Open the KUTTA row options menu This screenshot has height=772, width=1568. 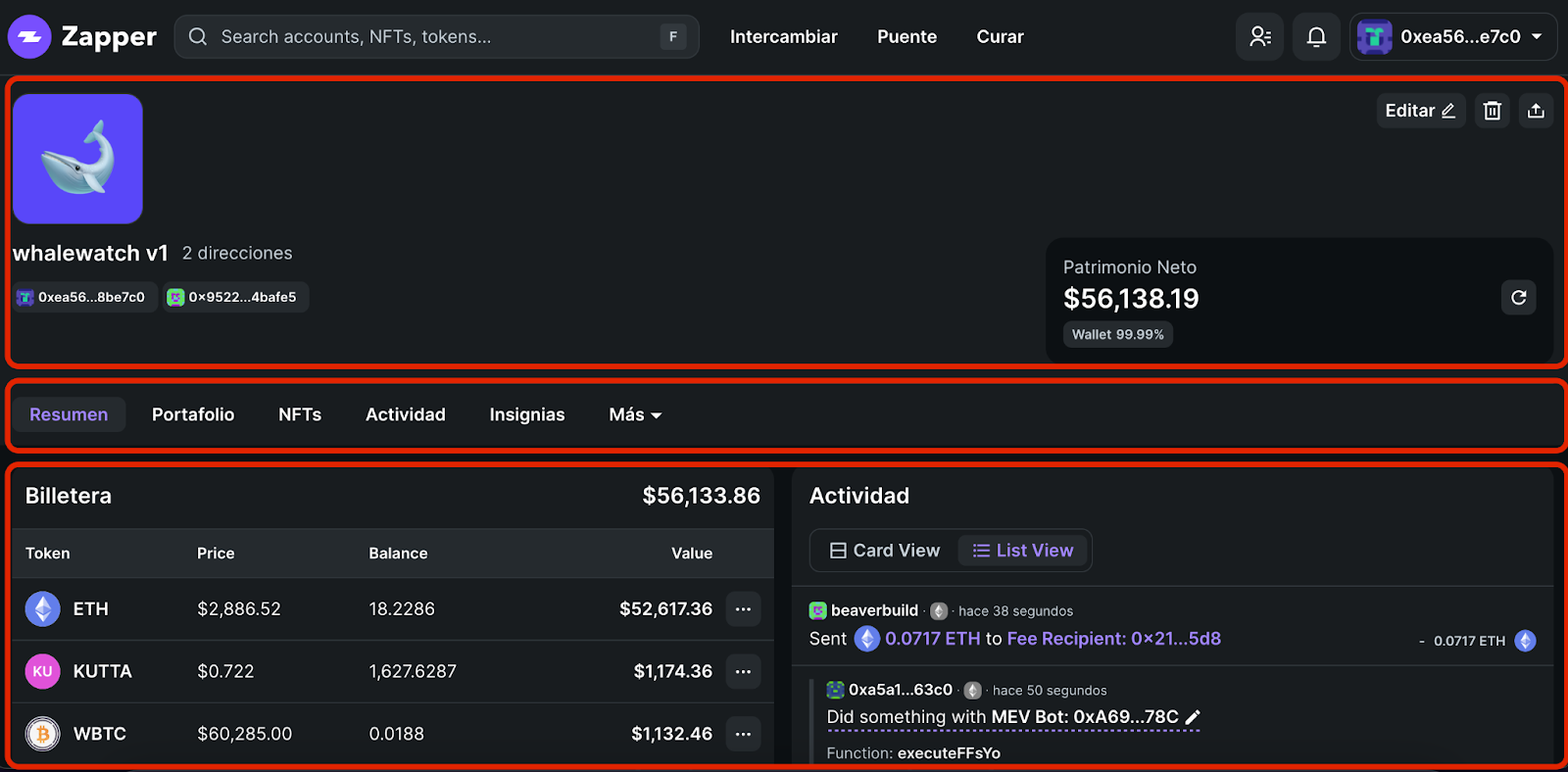tap(743, 671)
